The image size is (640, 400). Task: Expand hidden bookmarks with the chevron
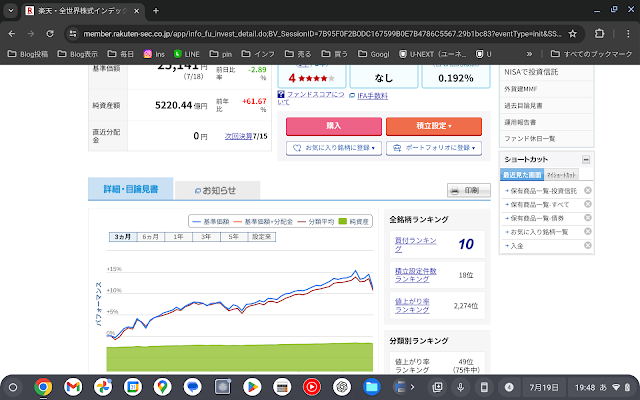pyautogui.click(x=529, y=54)
